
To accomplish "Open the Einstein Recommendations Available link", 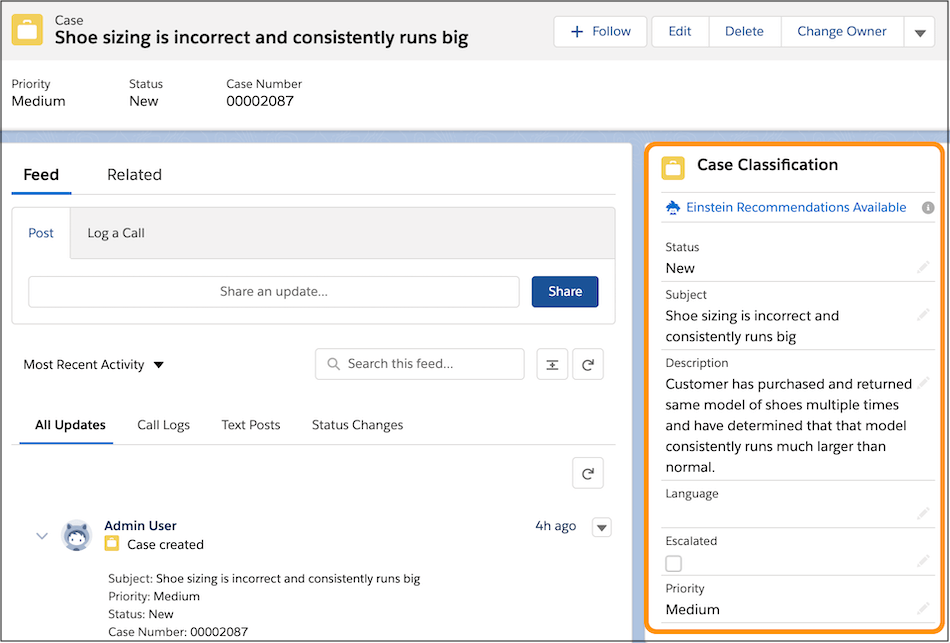I will [796, 208].
